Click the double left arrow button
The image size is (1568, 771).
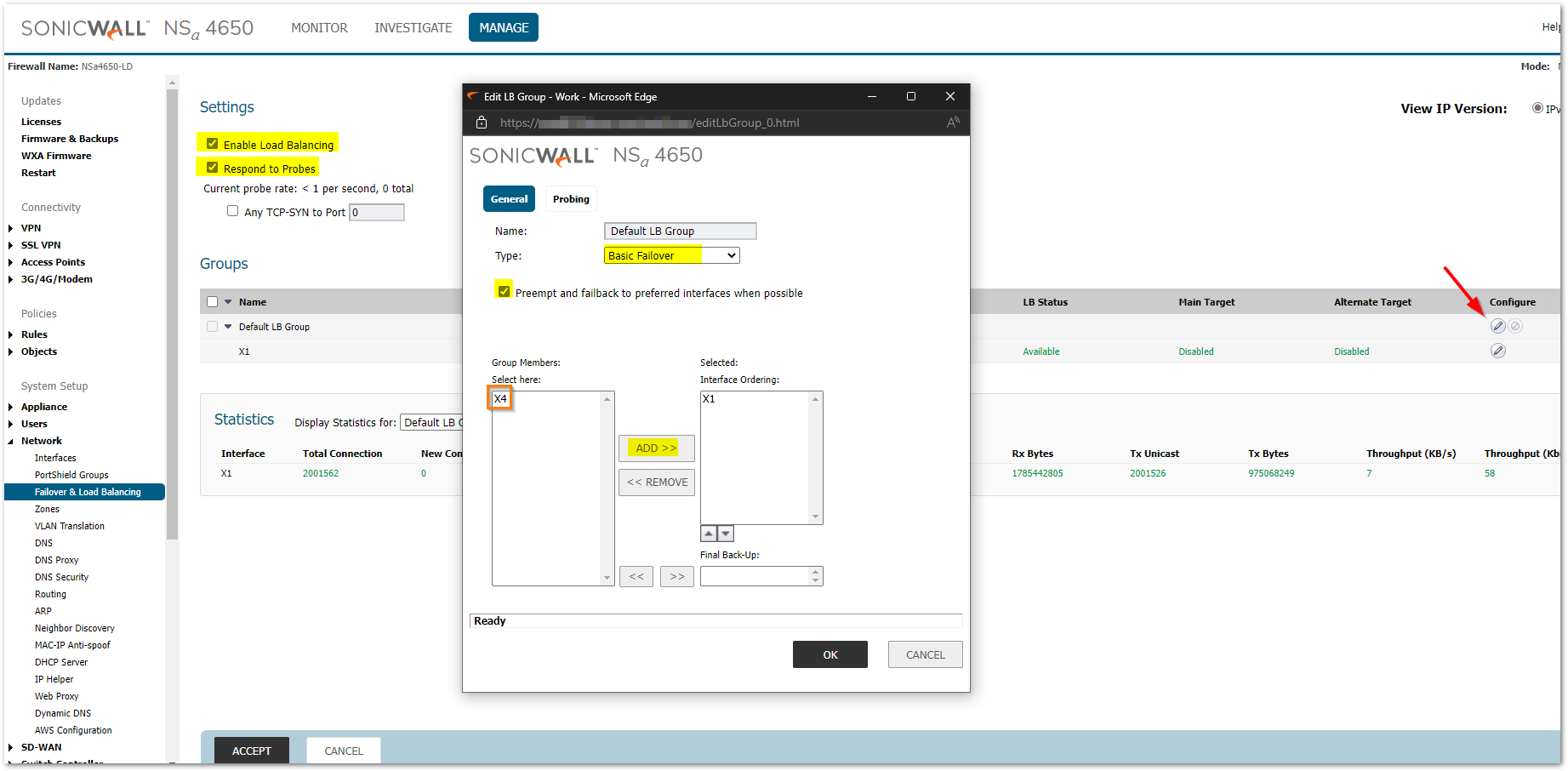tap(636, 576)
